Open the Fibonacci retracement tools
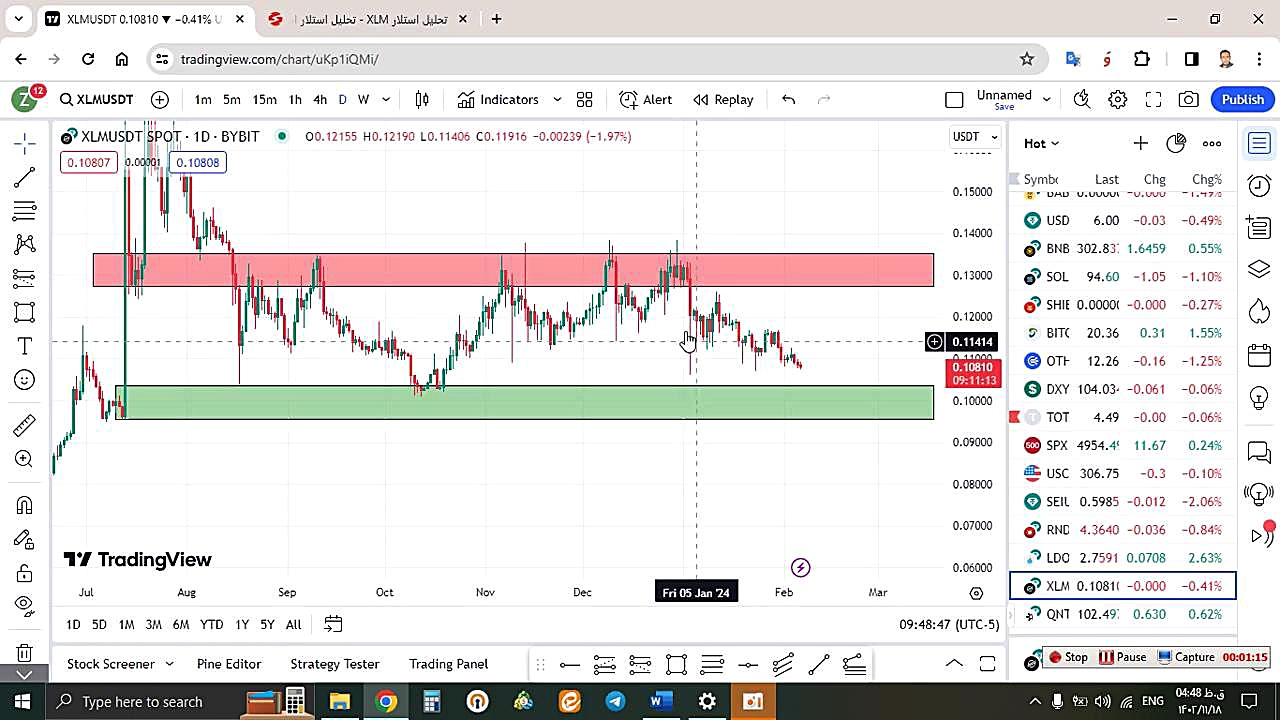 click(x=25, y=211)
